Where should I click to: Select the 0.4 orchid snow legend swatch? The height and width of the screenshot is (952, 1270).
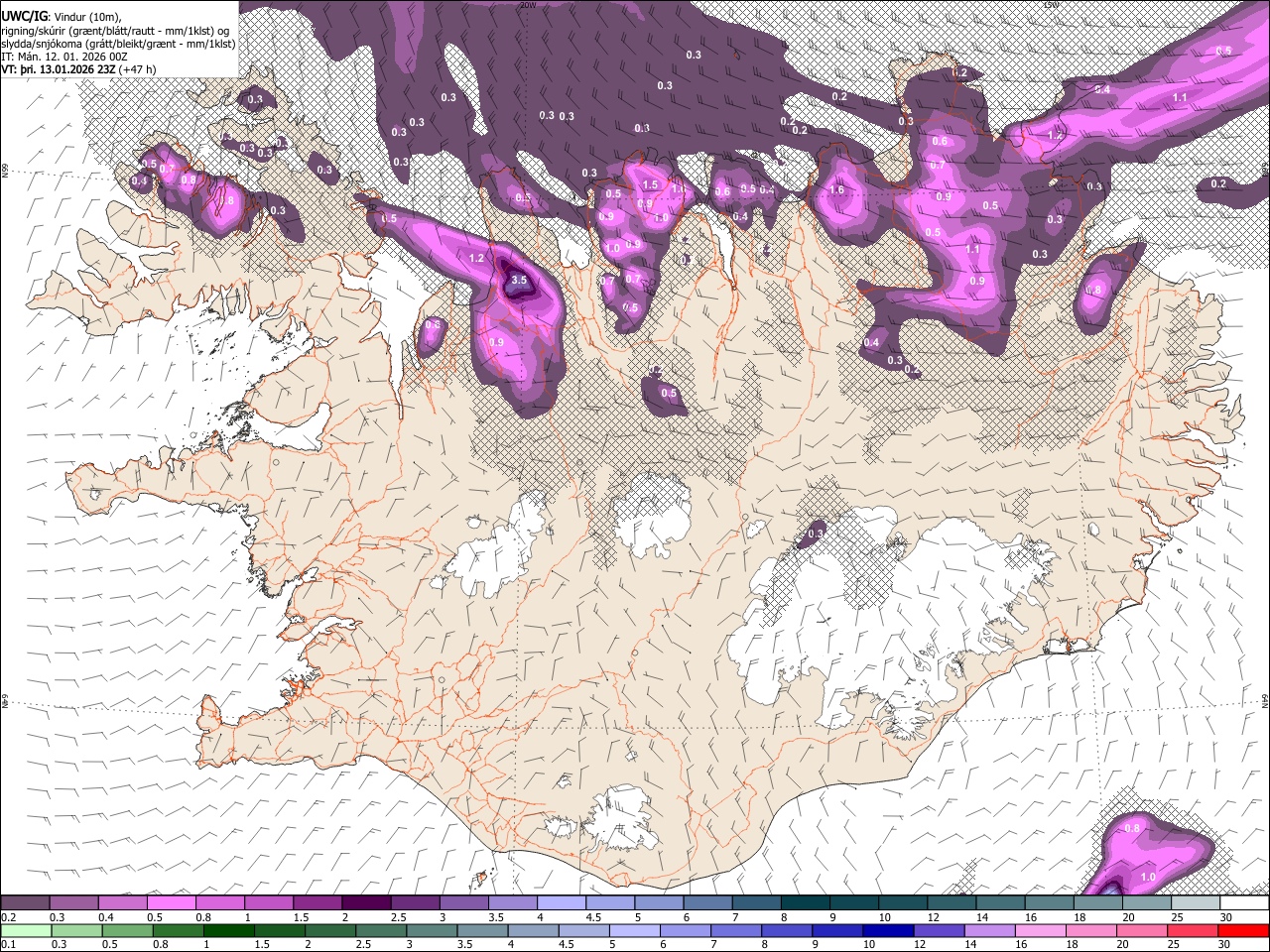[x=122, y=903]
